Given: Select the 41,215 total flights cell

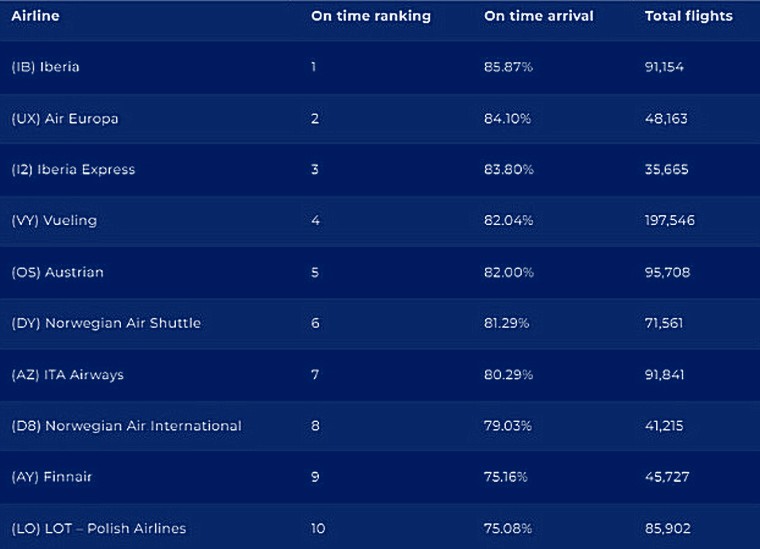Looking at the screenshot, I should 665,426.
